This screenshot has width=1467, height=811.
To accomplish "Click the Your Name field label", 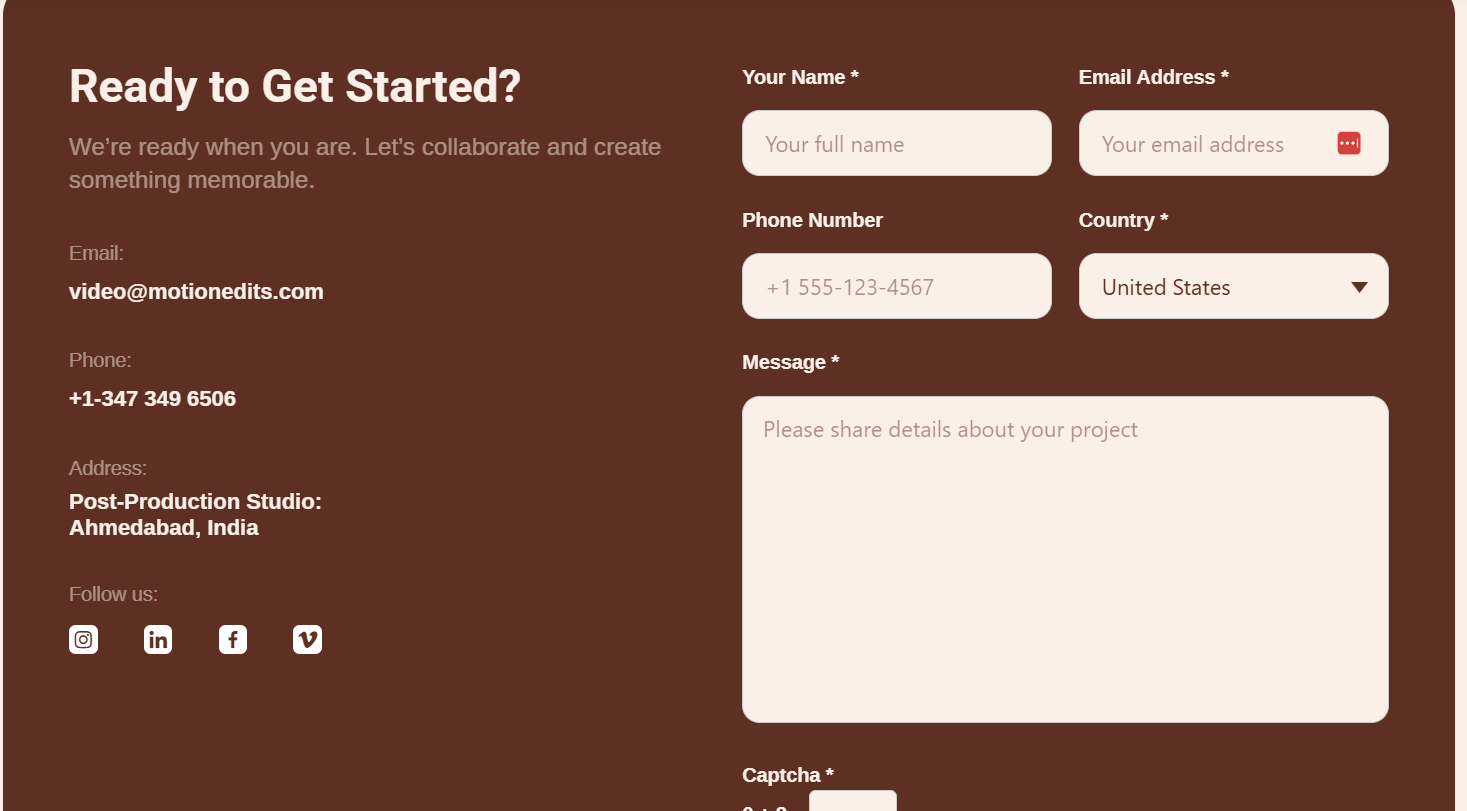I will click(x=800, y=77).
